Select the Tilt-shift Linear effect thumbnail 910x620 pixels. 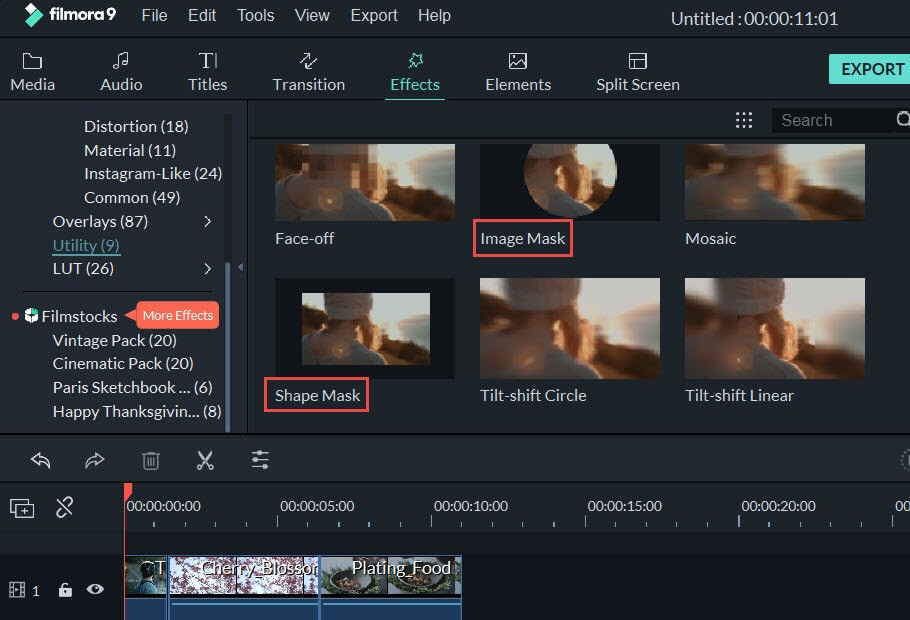pyautogui.click(x=775, y=329)
